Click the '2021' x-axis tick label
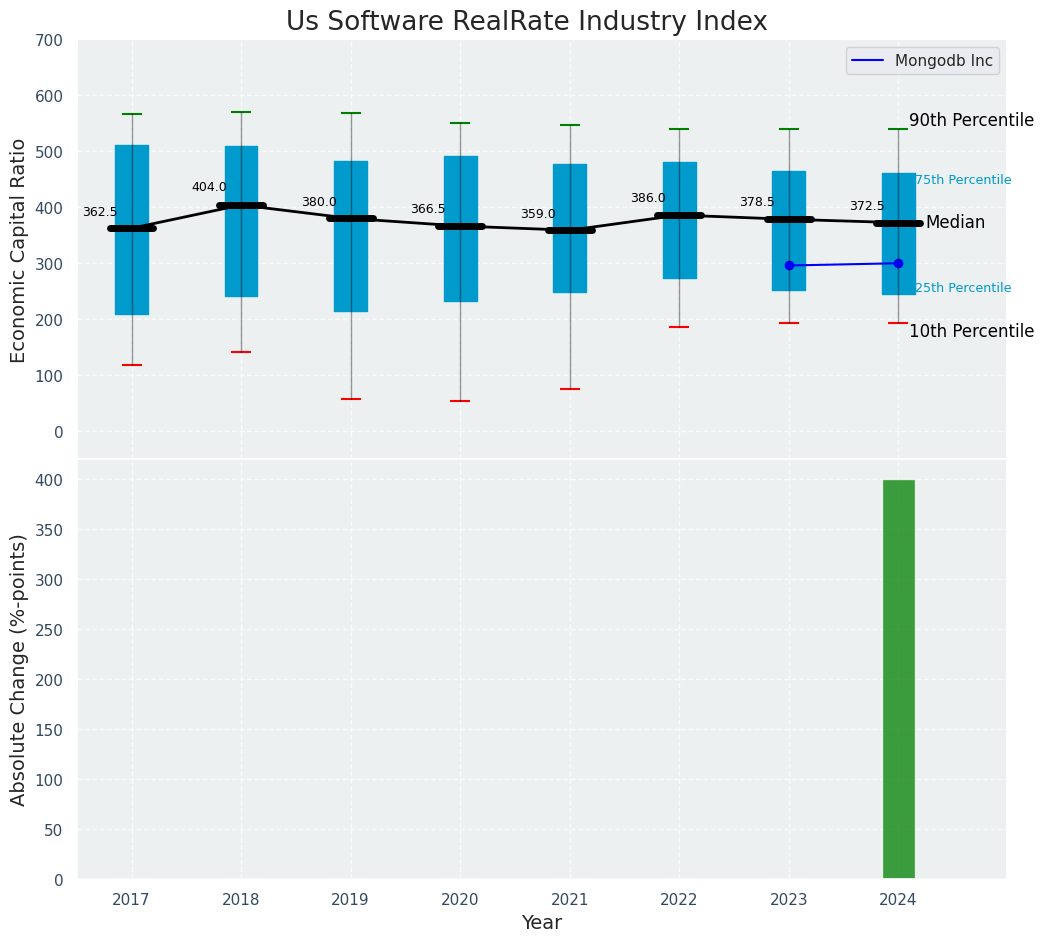The width and height of the screenshot is (1044, 942). pyautogui.click(x=570, y=900)
